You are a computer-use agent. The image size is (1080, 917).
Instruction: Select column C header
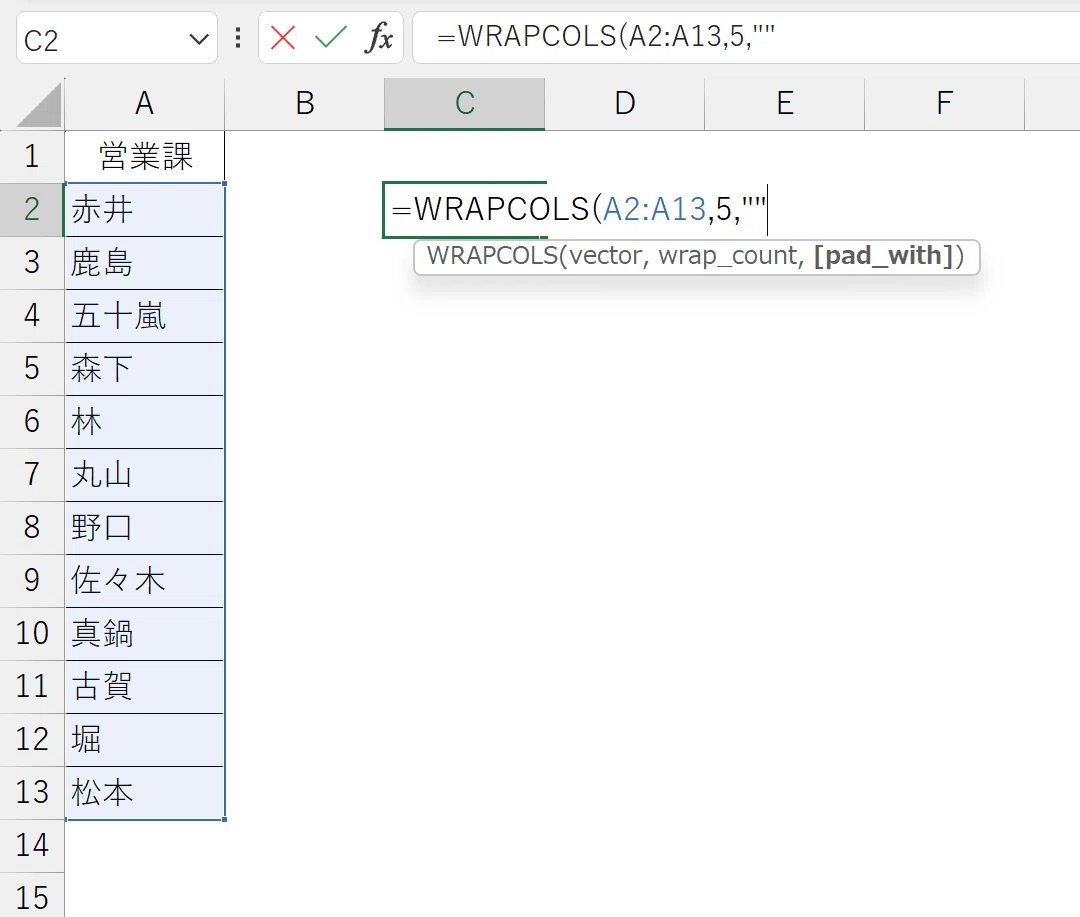pyautogui.click(x=464, y=104)
